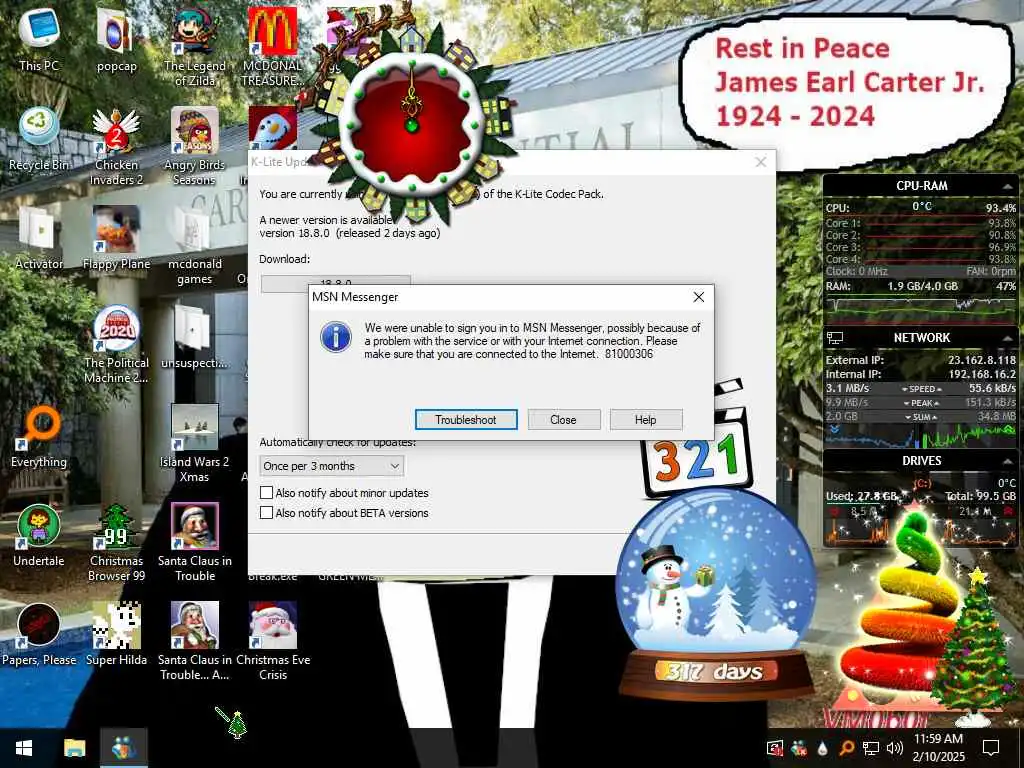Select the Angry Birds Seasons icon
Screen dimensions: 1024x768
(195, 146)
